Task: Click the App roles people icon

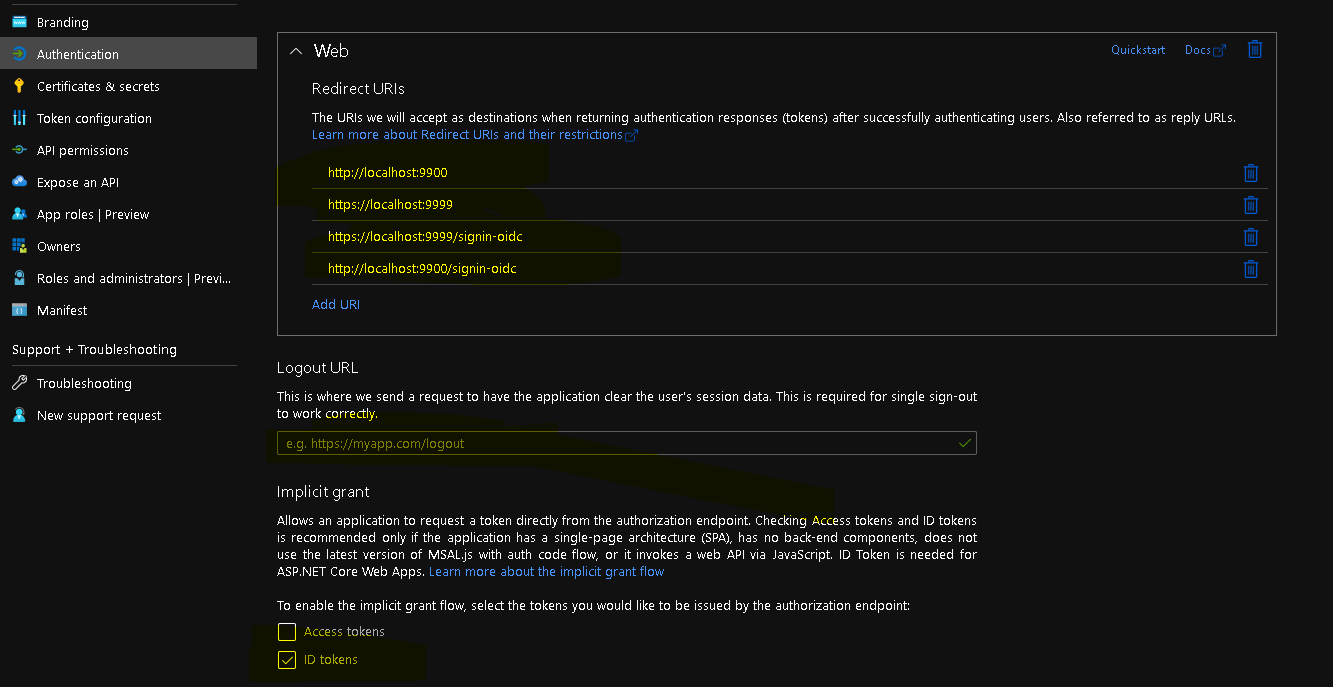Action: point(19,214)
